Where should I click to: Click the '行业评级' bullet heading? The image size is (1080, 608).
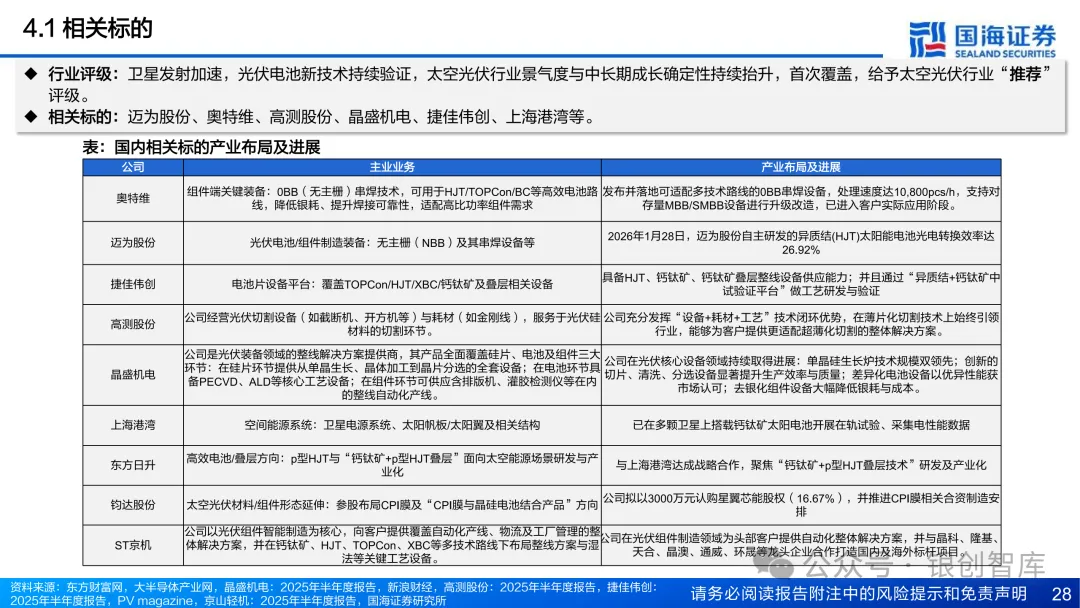point(83,74)
